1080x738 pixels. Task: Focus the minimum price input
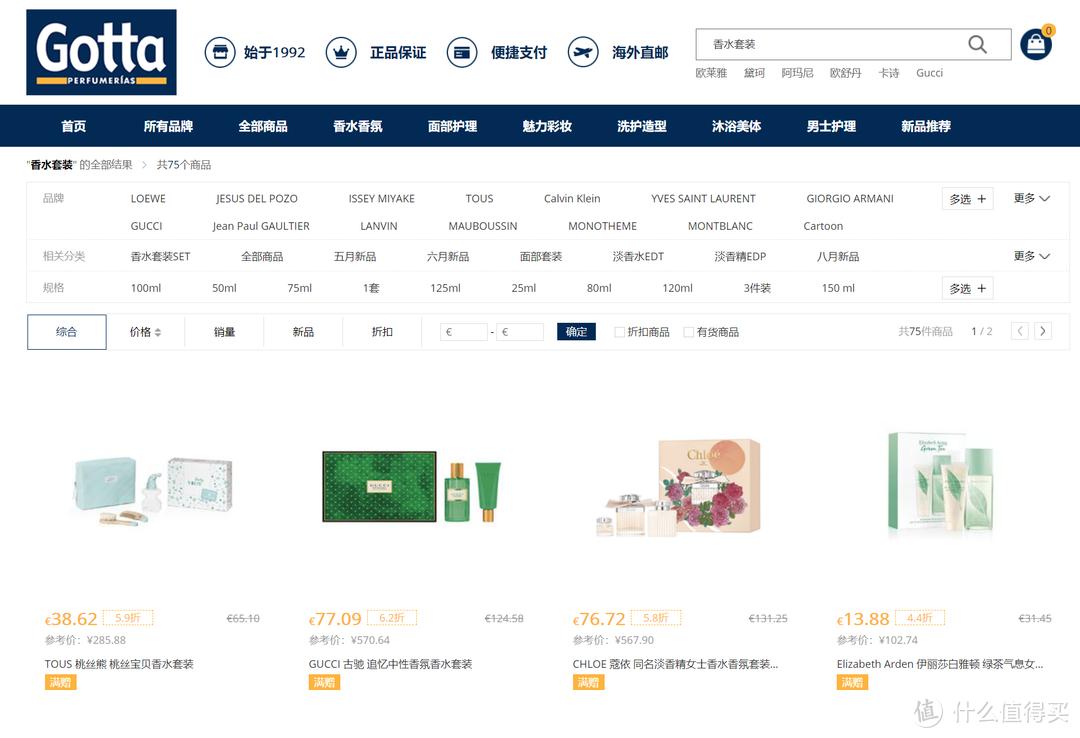coord(464,332)
